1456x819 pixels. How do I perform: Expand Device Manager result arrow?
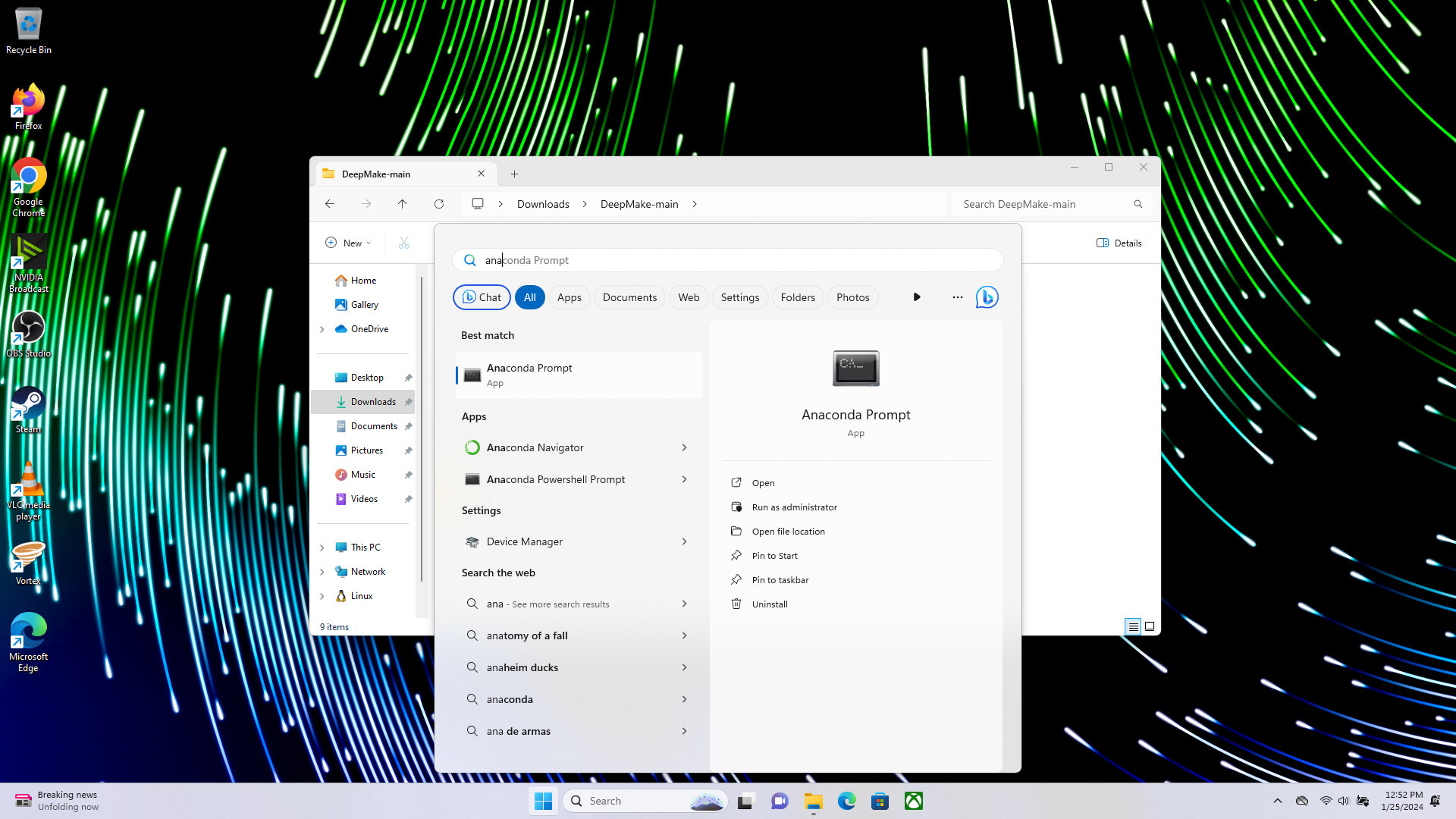tap(684, 541)
